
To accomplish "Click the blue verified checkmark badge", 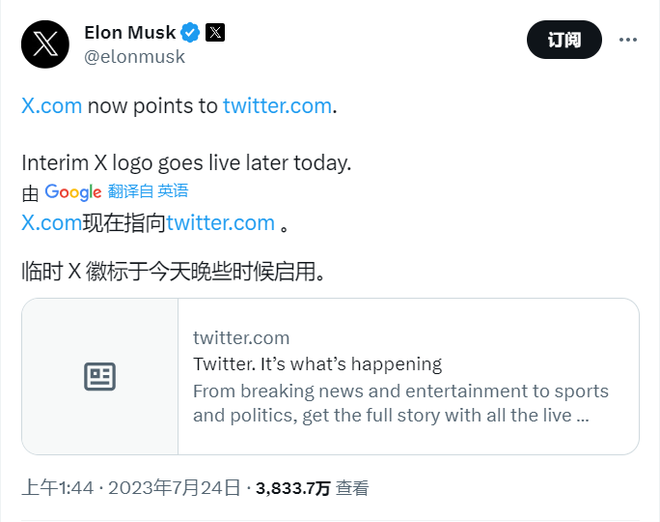I will coord(190,33).
